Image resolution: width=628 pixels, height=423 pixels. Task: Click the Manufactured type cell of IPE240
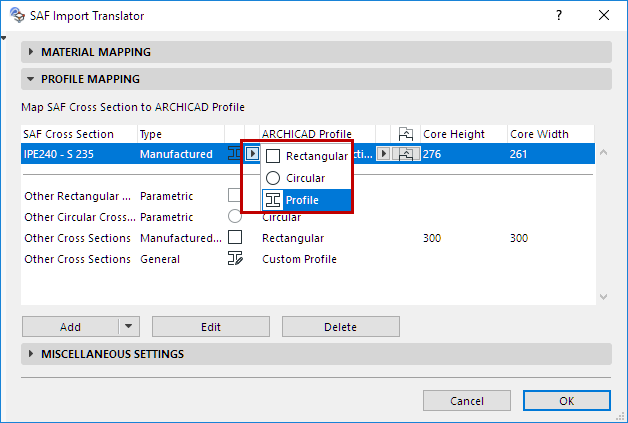point(176,154)
